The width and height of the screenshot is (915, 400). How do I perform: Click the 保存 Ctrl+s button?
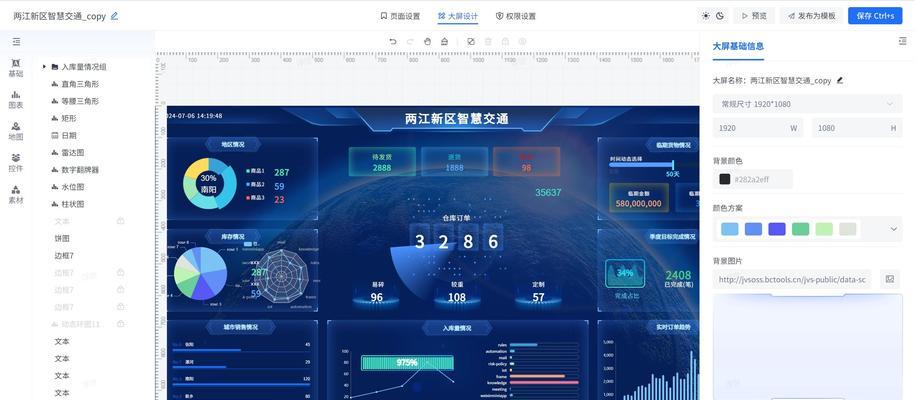tap(875, 16)
